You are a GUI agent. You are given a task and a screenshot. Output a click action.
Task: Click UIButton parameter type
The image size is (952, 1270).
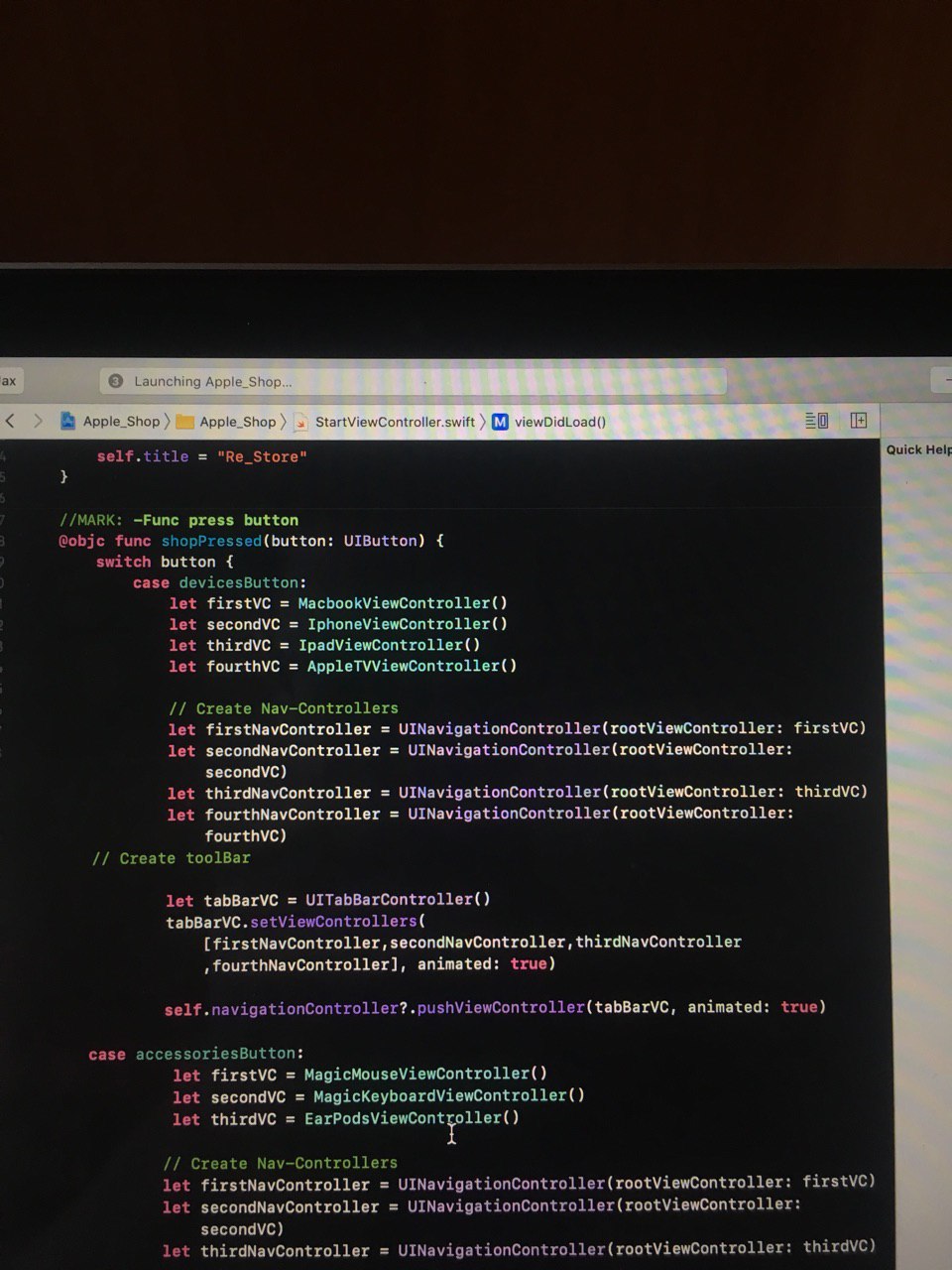(x=381, y=541)
